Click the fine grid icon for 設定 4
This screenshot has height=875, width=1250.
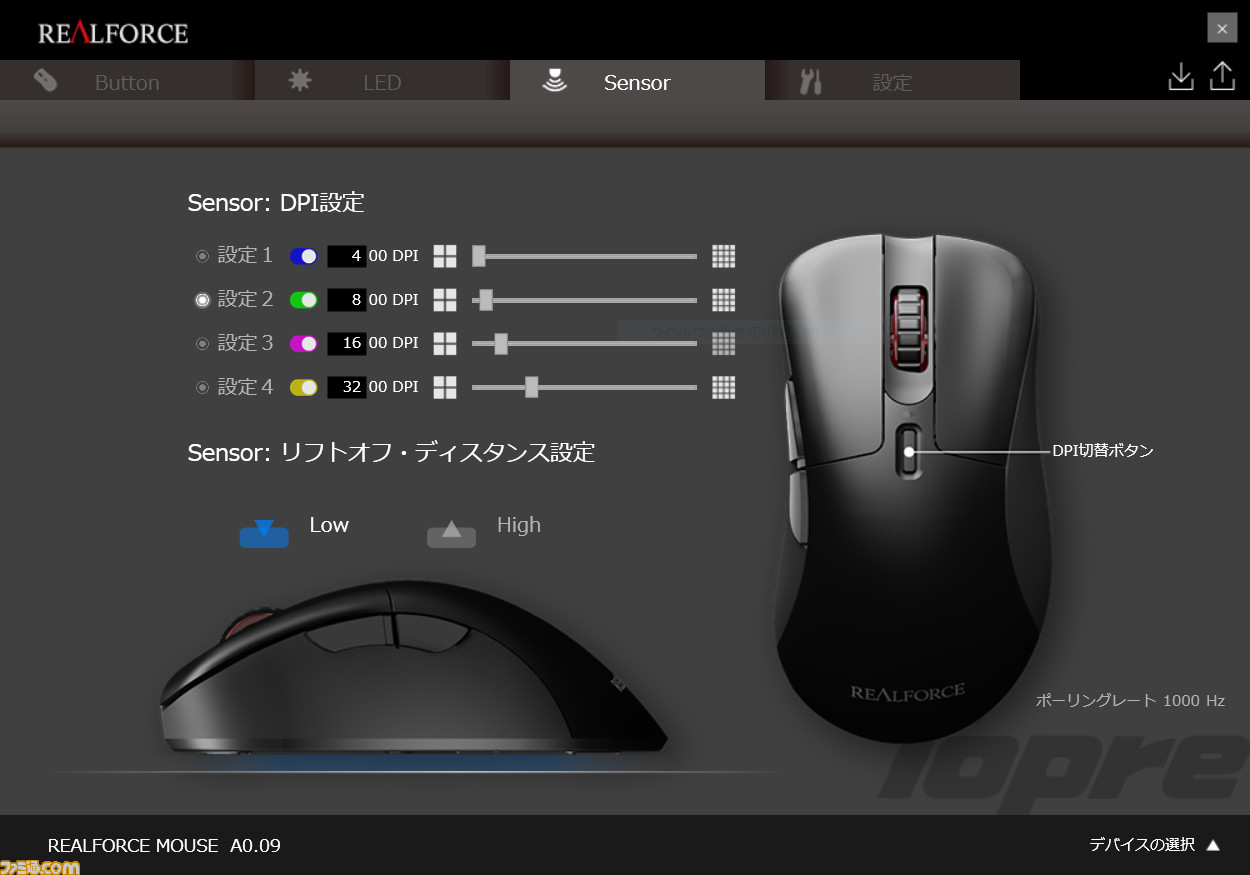pyautogui.click(x=724, y=387)
